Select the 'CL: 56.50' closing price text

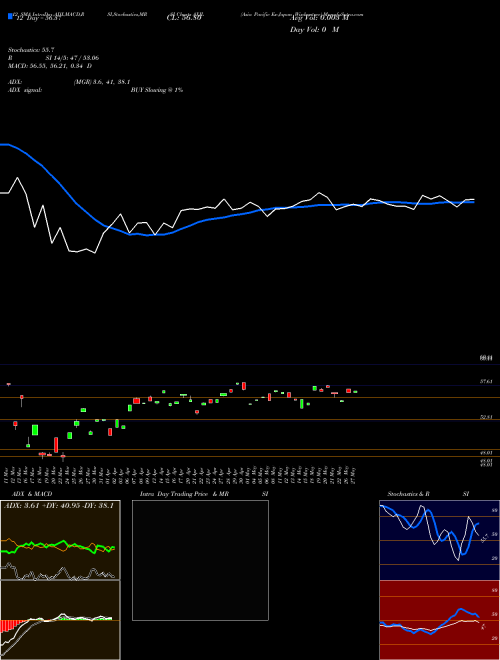point(184,18)
